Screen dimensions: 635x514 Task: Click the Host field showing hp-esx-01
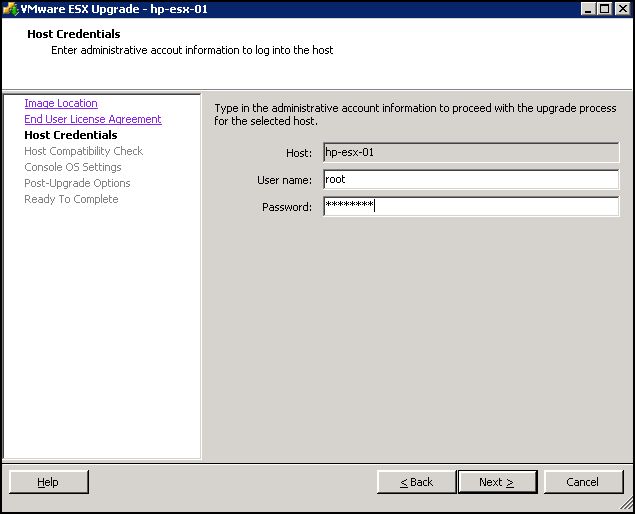pyautogui.click(x=471, y=153)
